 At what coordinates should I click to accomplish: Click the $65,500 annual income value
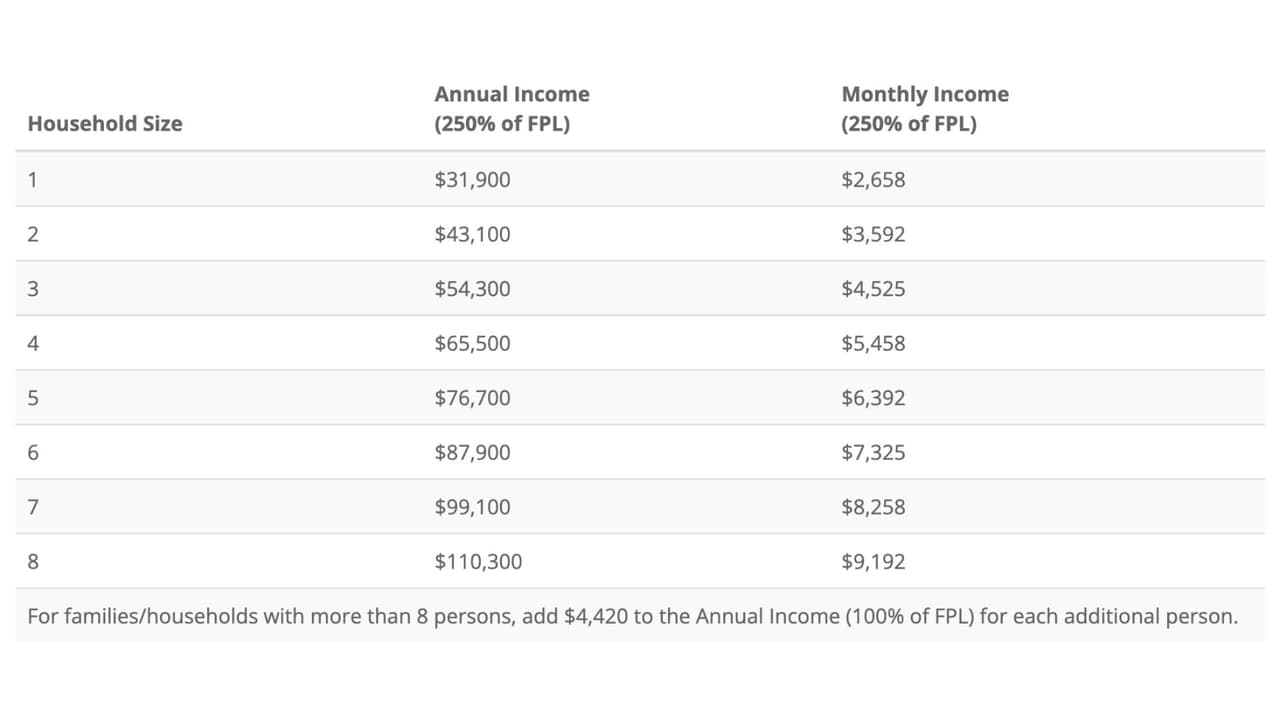click(x=472, y=344)
